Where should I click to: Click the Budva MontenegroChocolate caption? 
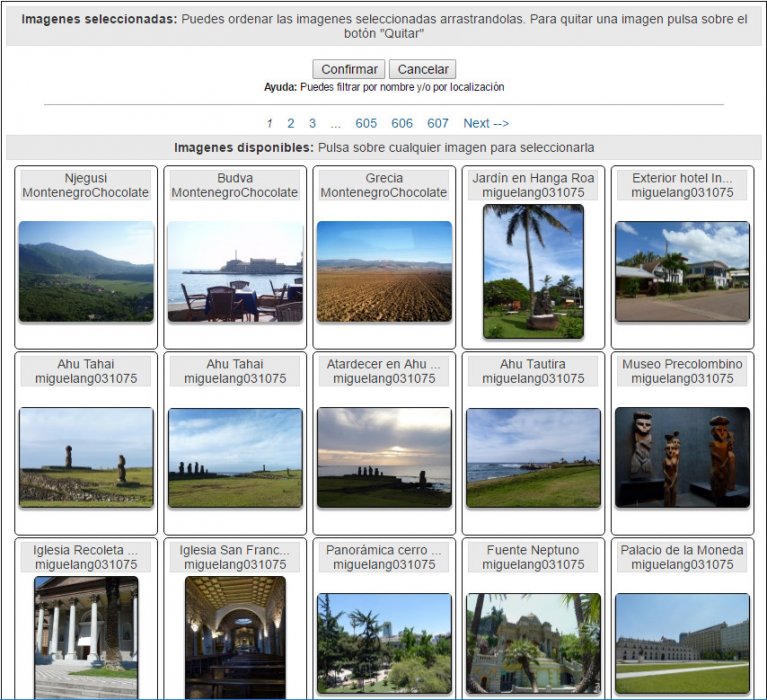point(235,185)
